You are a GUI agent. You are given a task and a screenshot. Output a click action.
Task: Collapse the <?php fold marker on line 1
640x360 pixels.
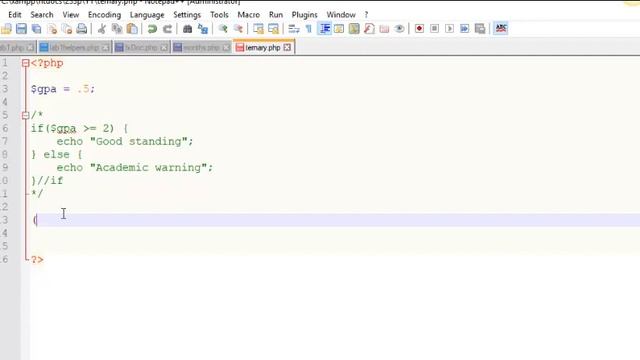click(25, 63)
